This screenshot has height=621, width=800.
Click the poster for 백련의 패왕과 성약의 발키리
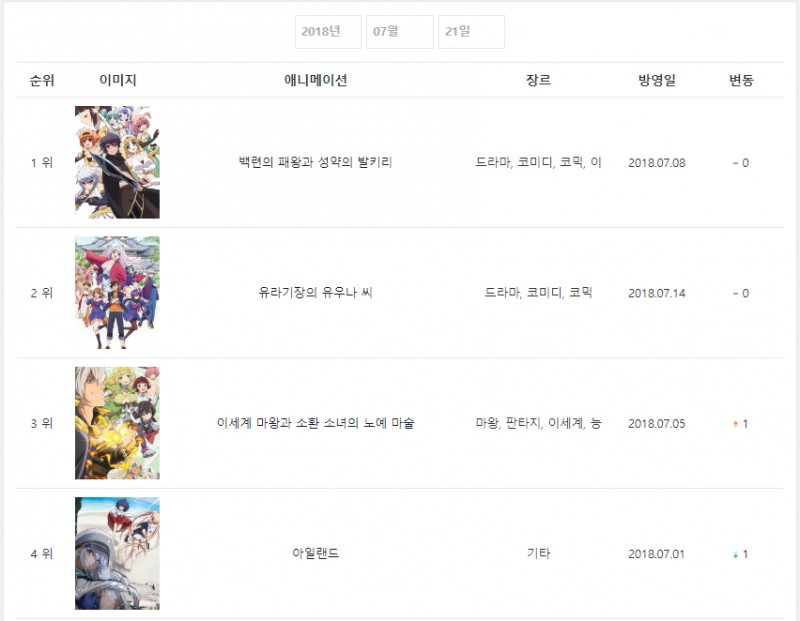pyautogui.click(x=117, y=162)
